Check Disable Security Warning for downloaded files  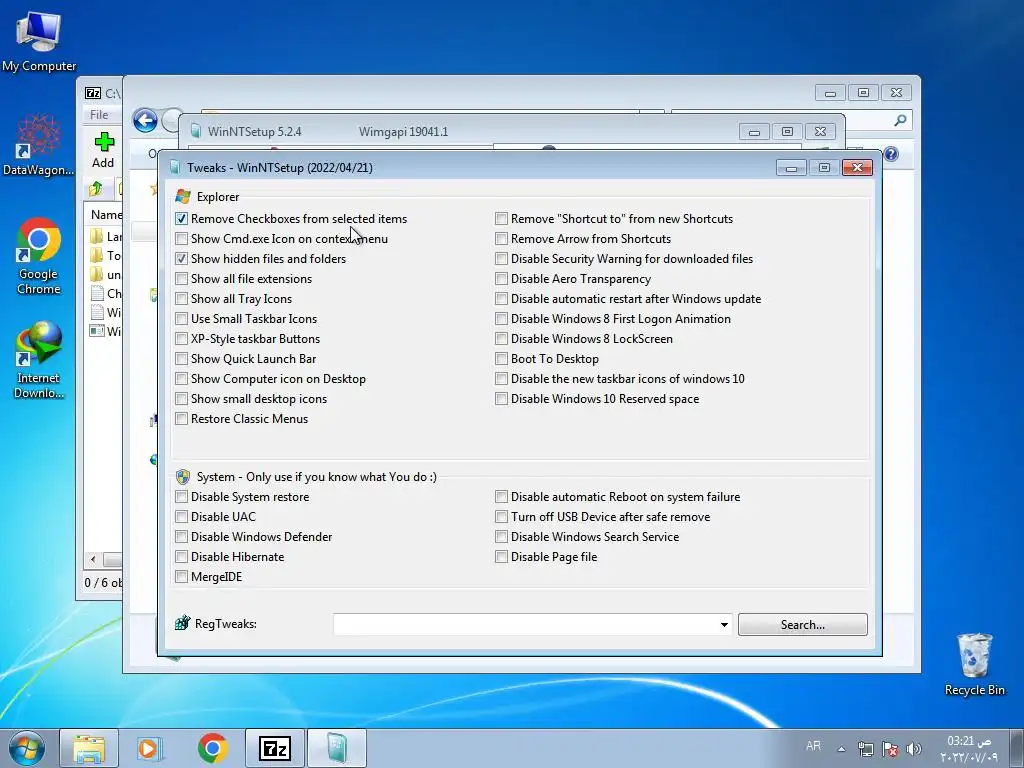tap(501, 259)
